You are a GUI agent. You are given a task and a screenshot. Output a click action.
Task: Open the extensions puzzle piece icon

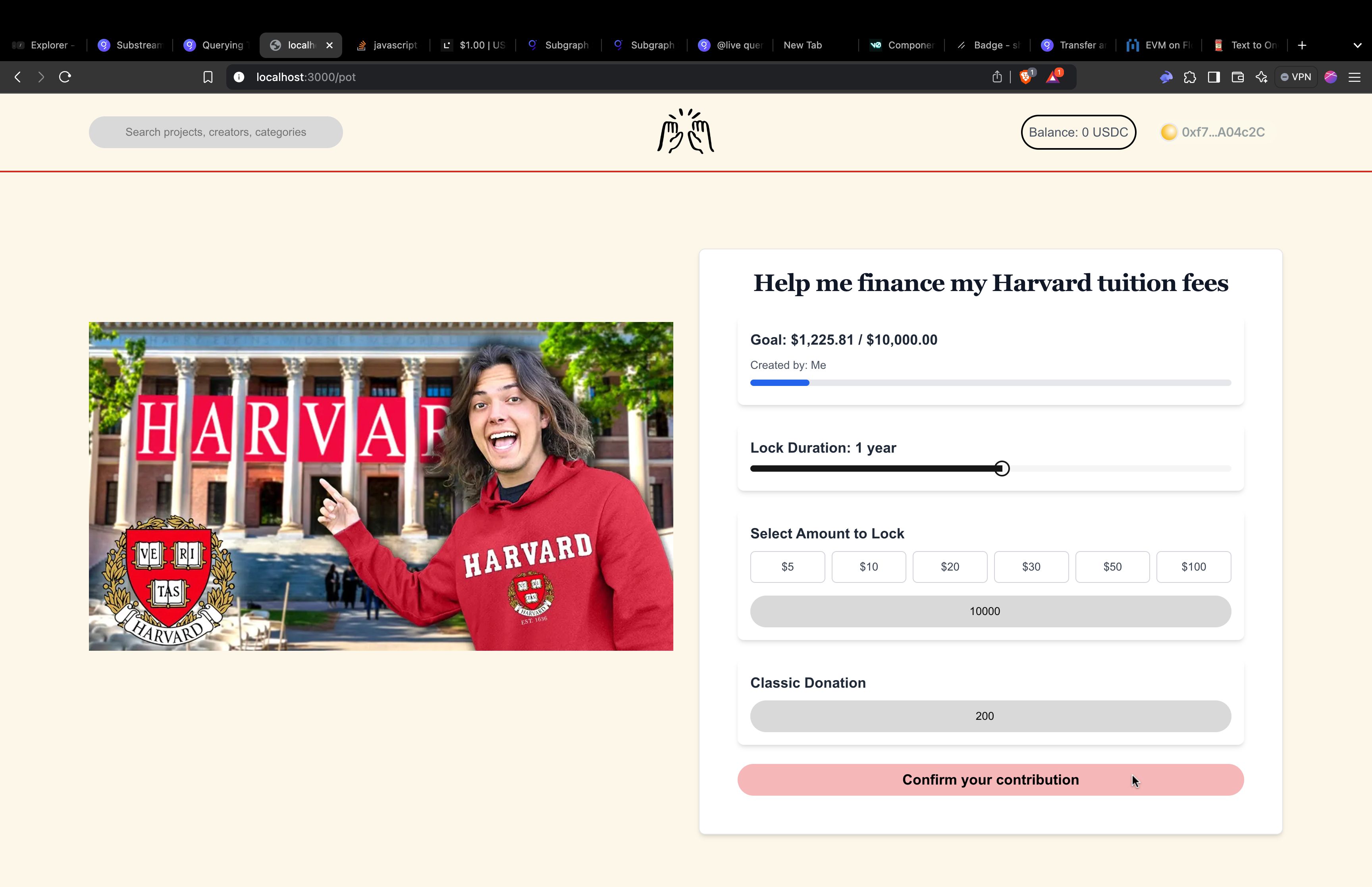[1190, 77]
